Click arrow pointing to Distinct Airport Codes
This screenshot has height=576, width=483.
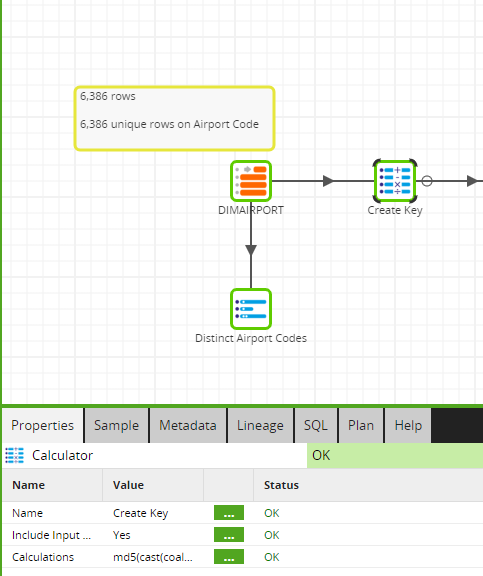(x=251, y=250)
